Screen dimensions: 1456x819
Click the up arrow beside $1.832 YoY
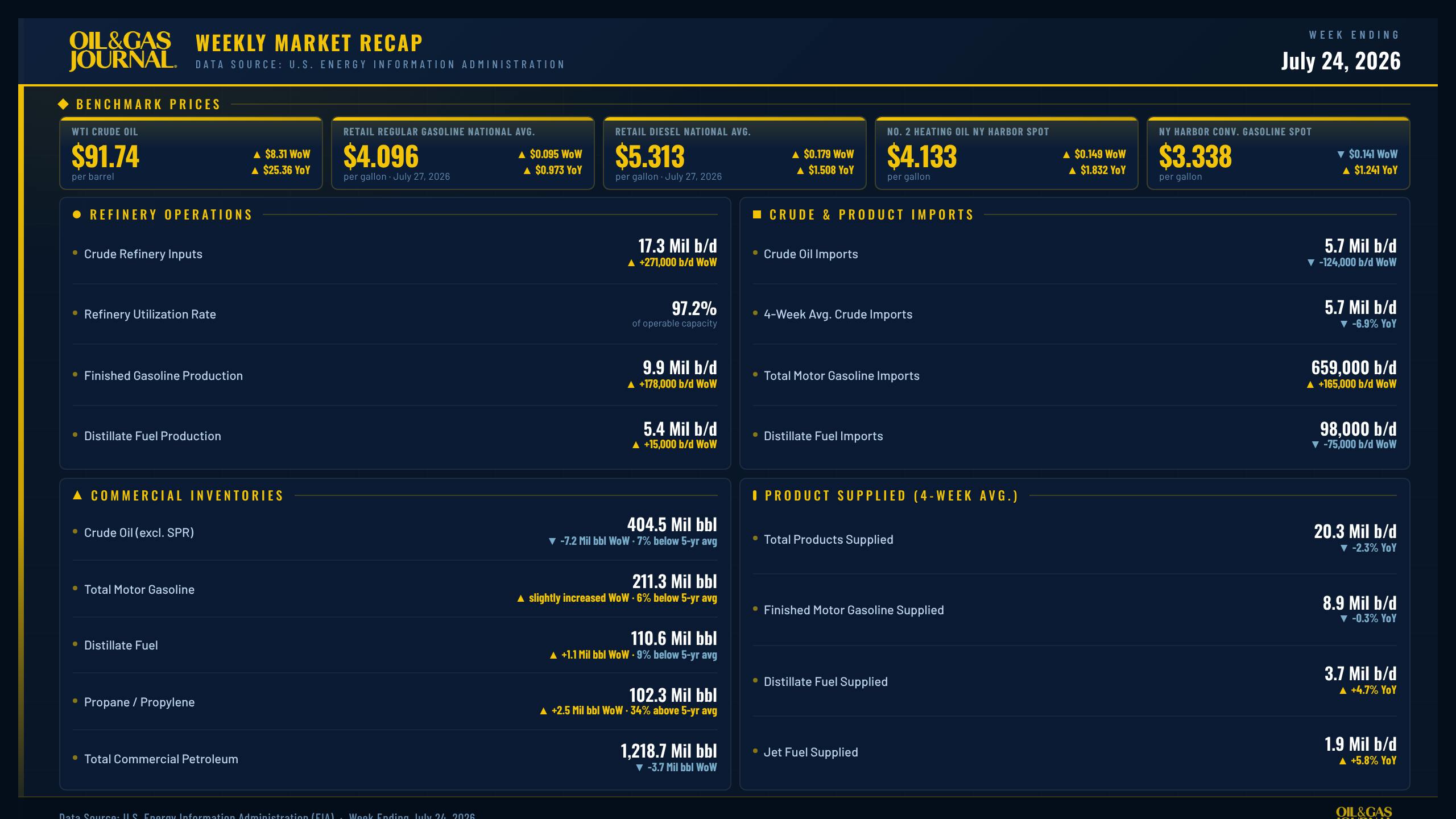coord(1072,171)
